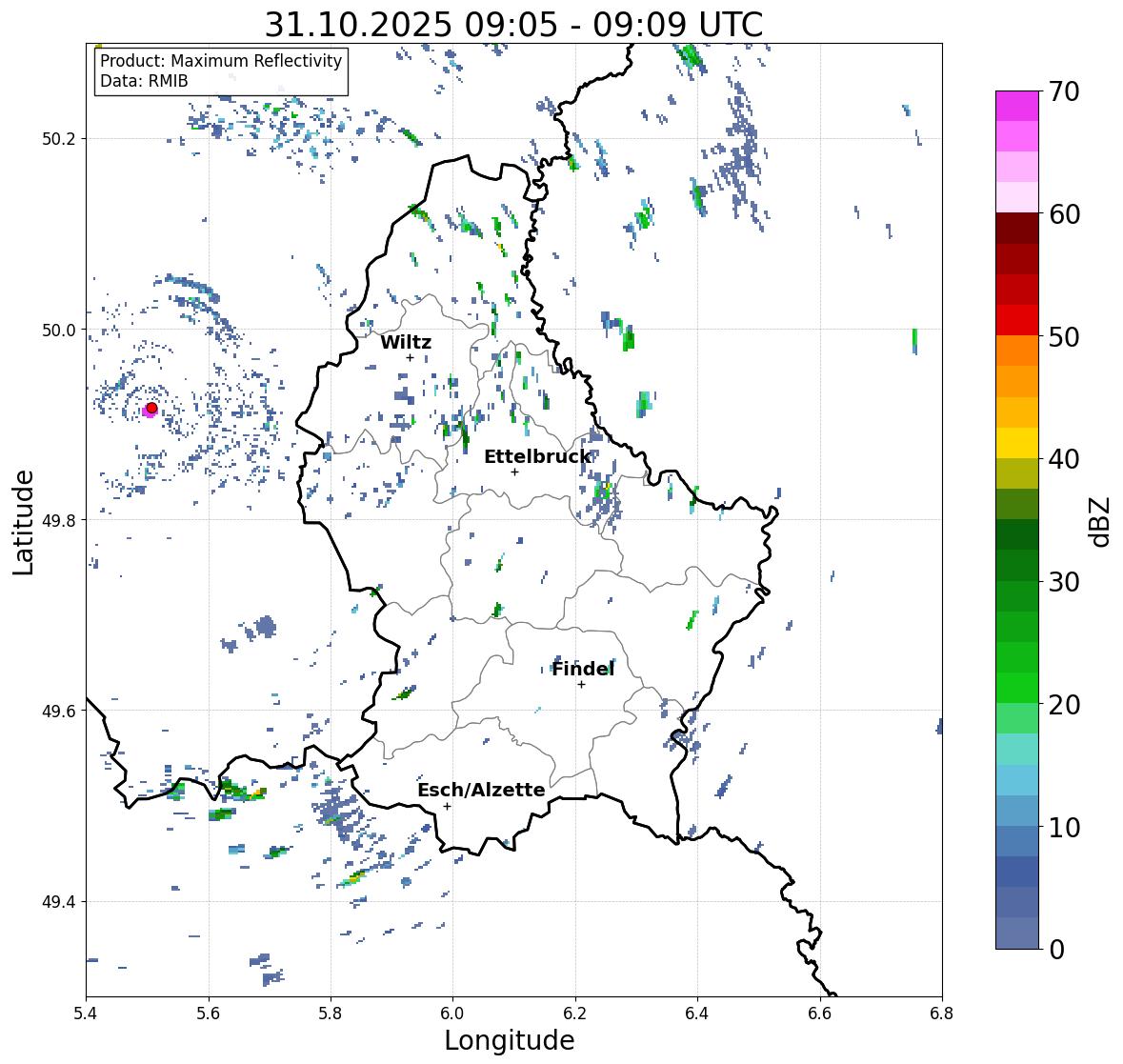Select the Ettelbruck city label
The width and height of the screenshot is (1123, 1064).
[x=537, y=456]
